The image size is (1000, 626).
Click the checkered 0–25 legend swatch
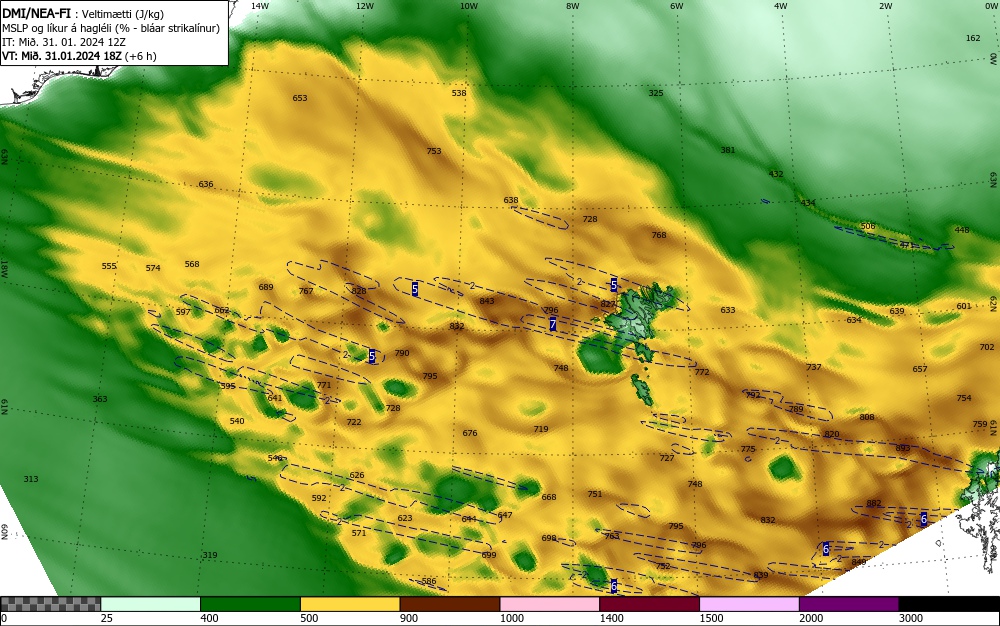tap(51, 604)
